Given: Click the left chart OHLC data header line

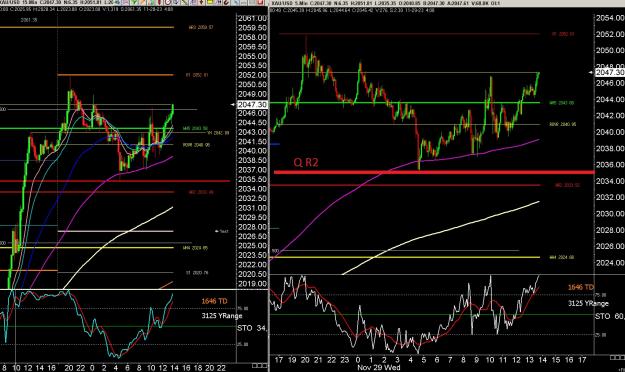Looking at the screenshot, I should [x=86, y=9].
